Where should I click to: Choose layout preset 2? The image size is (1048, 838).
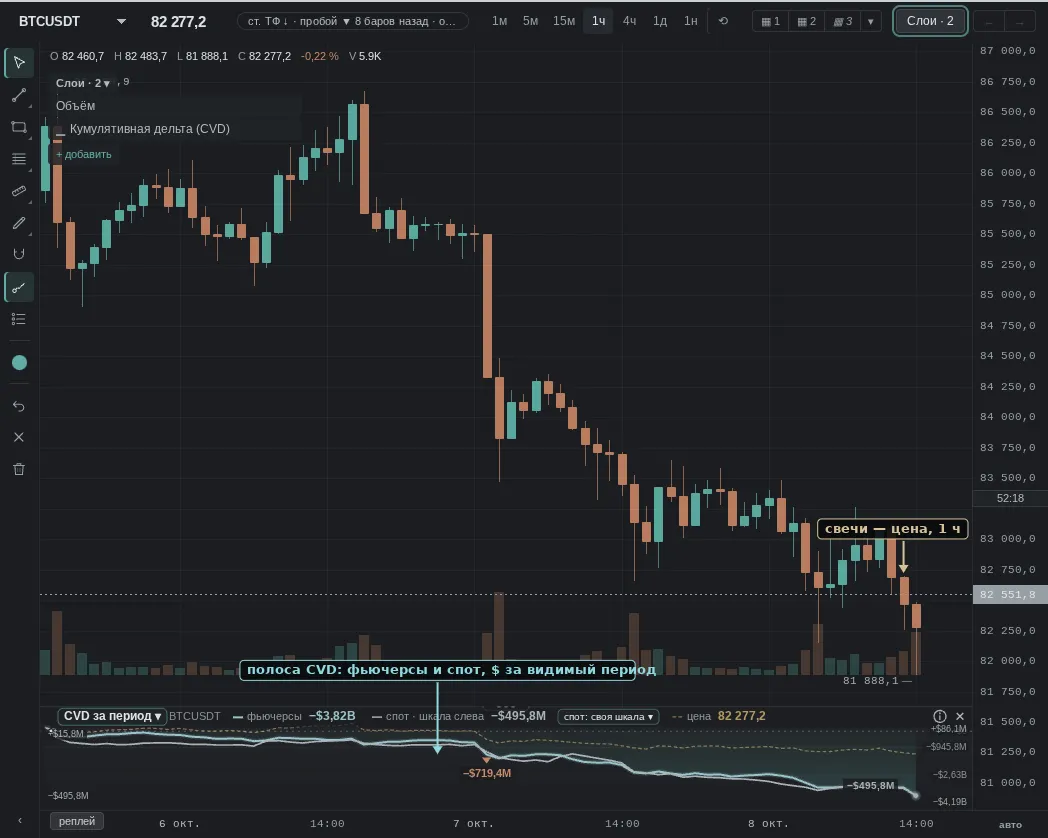[x=807, y=21]
